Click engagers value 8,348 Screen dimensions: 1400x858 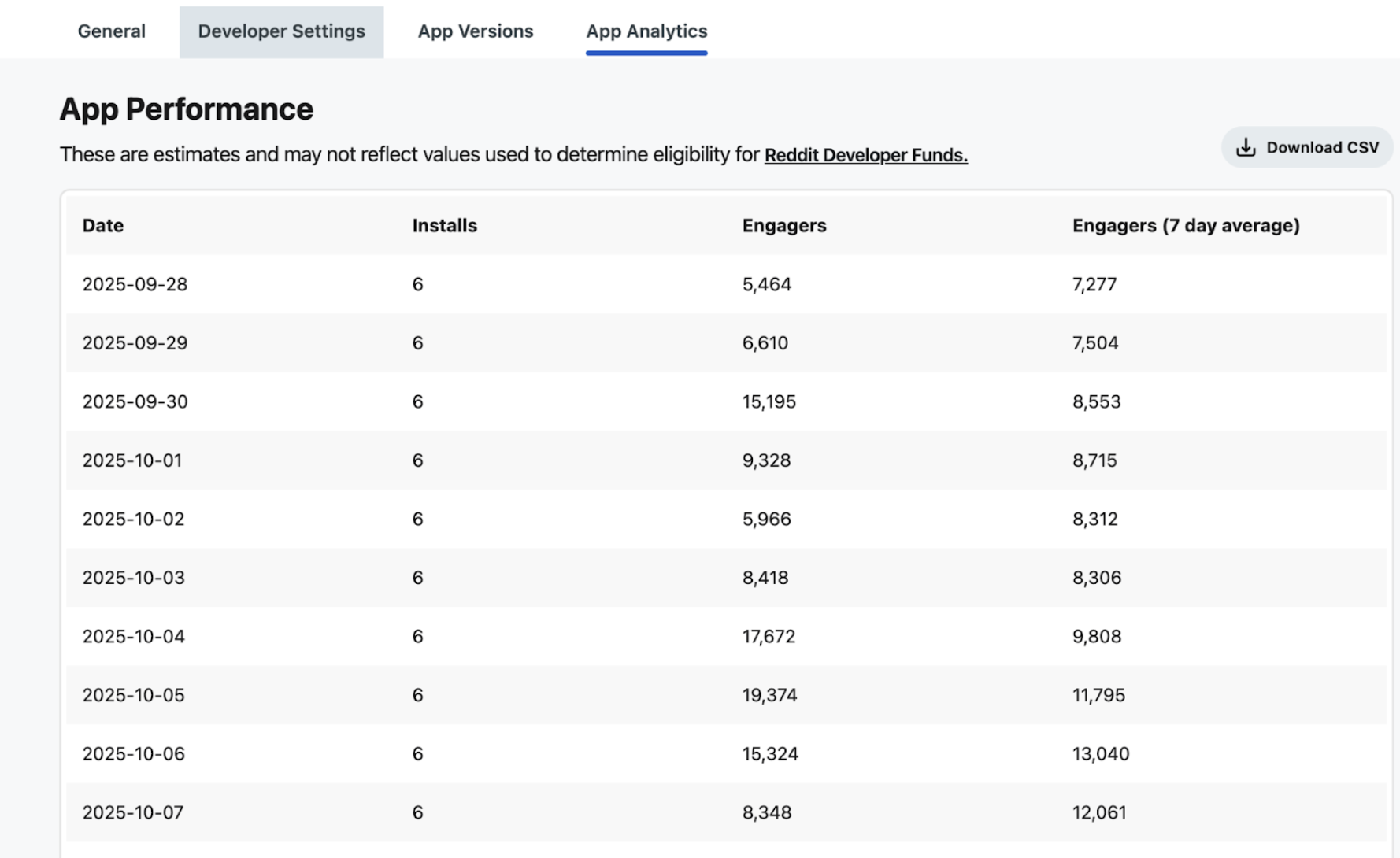pyautogui.click(x=766, y=812)
